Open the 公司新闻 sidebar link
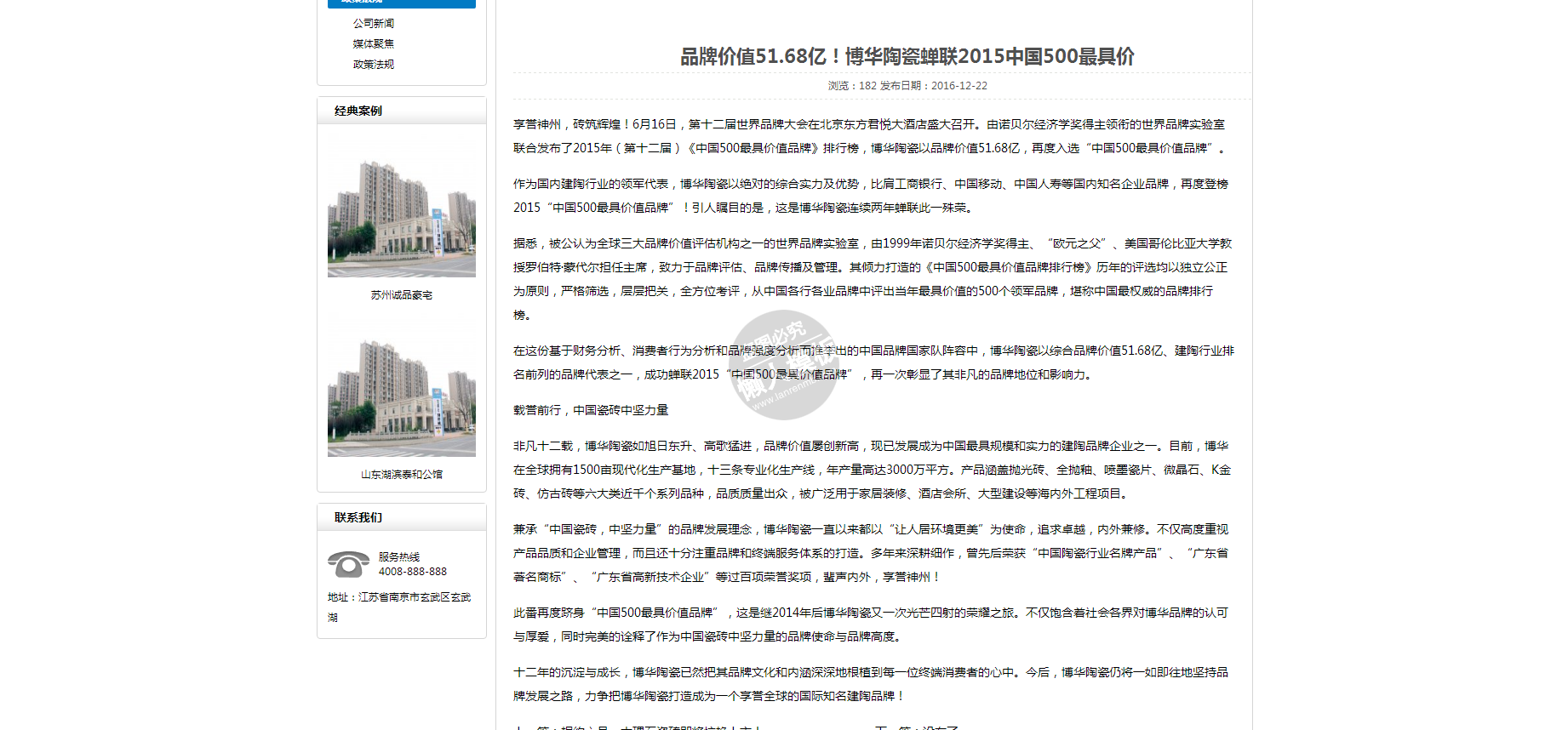The height and width of the screenshot is (730, 1568). (x=374, y=24)
